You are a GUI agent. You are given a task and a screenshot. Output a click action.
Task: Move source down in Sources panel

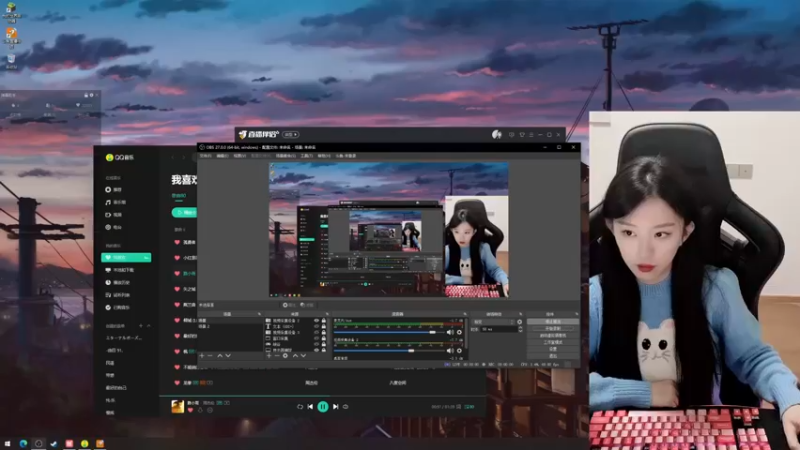click(304, 355)
